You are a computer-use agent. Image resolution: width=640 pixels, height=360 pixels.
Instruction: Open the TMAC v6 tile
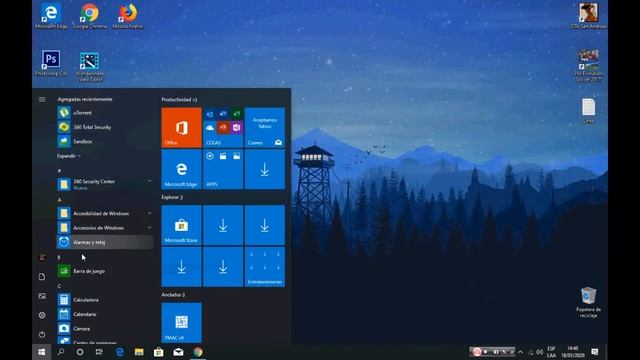(x=181, y=322)
